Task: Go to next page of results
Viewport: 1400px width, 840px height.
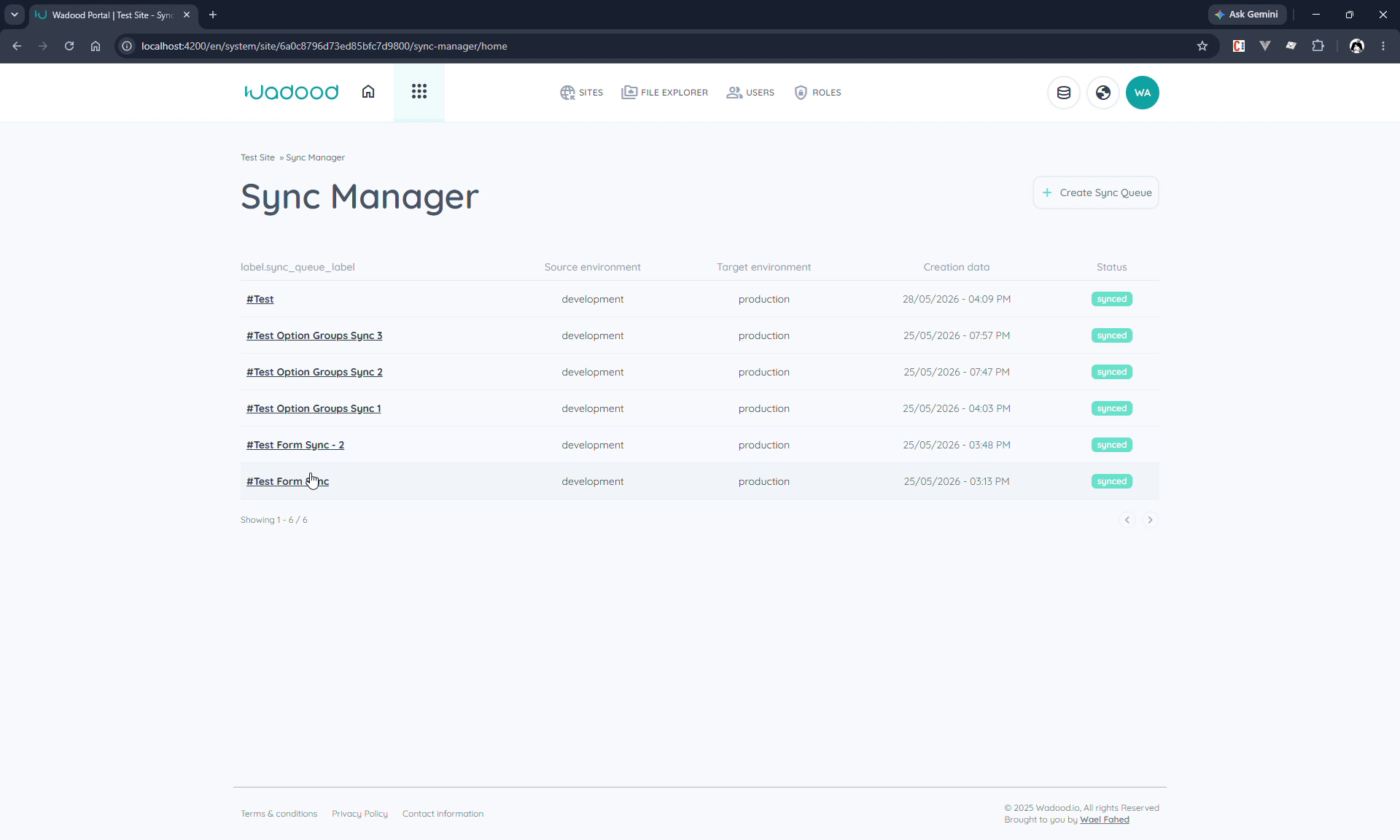Action: click(x=1151, y=520)
